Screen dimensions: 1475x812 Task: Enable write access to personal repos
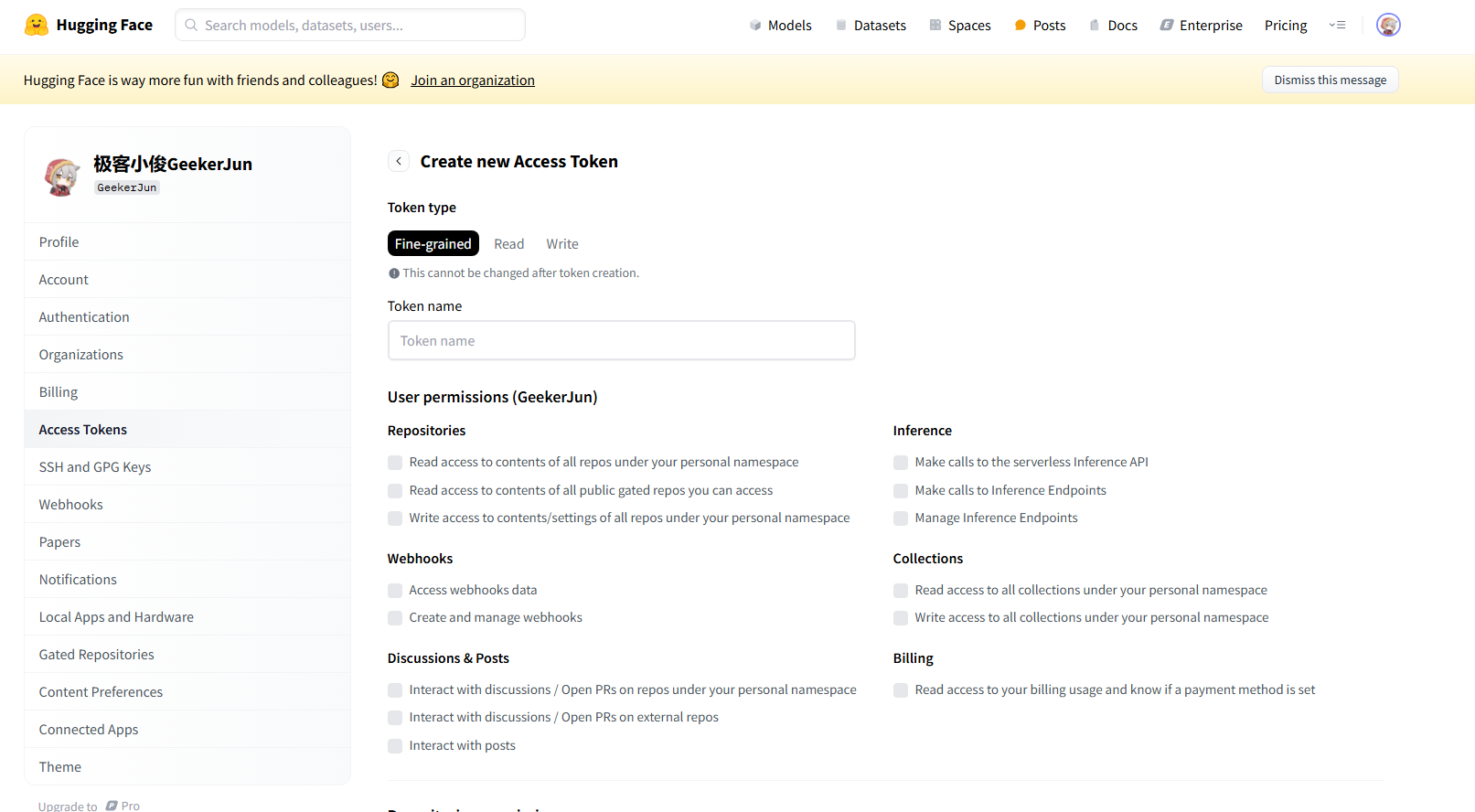coord(395,518)
